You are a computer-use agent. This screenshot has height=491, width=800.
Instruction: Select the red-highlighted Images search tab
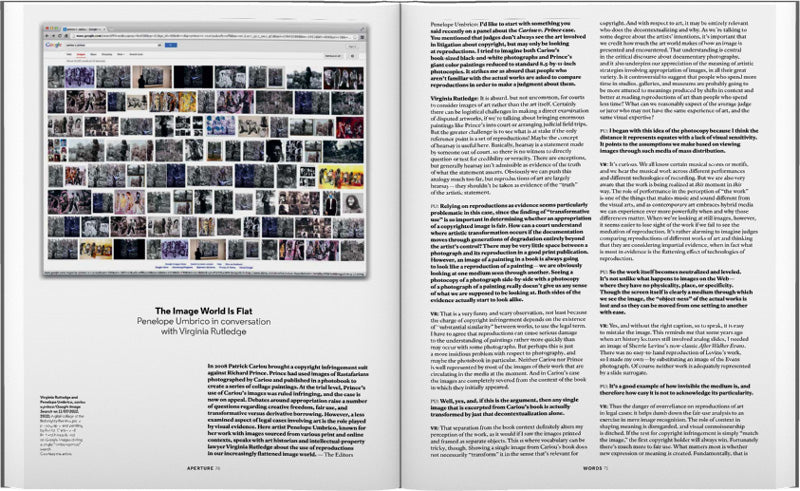[x=81, y=54]
